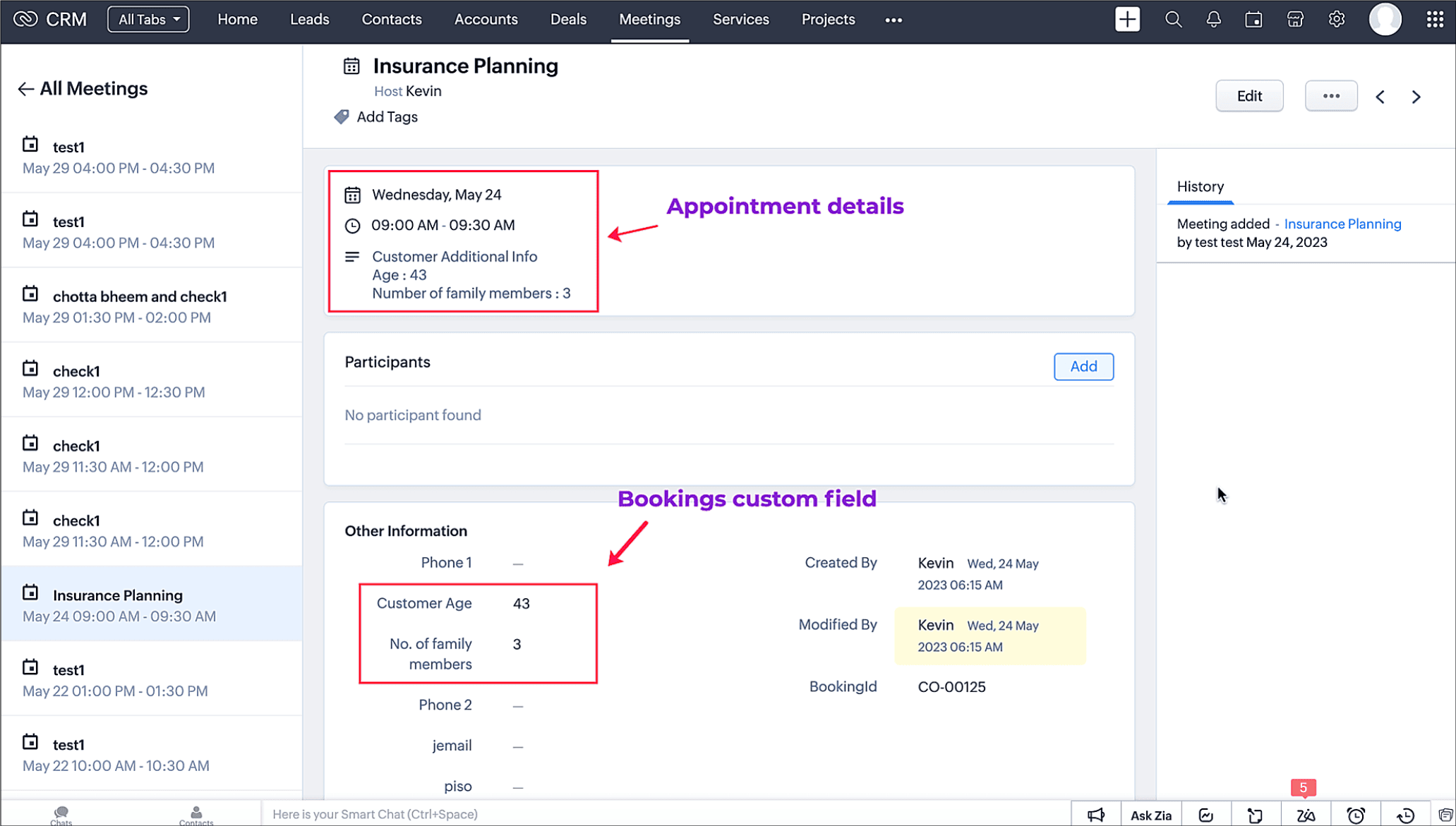
Task: Open the All Tabs dropdown
Action: [x=148, y=20]
